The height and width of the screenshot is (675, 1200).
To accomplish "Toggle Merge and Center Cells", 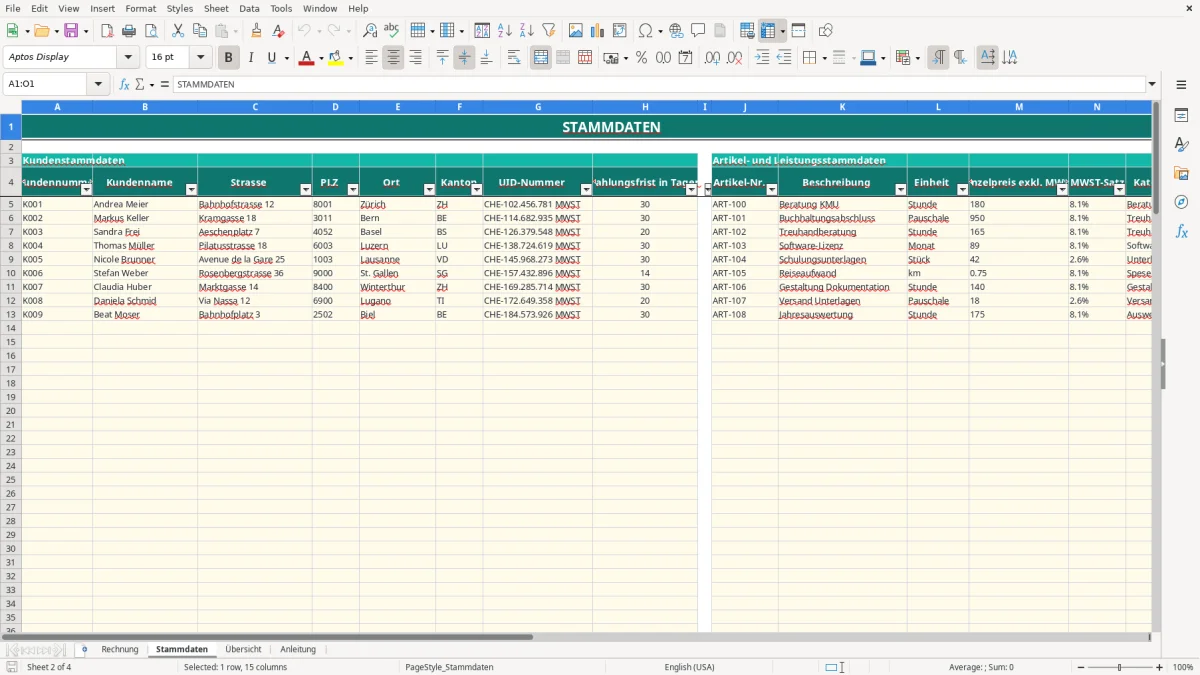I will tap(541, 58).
